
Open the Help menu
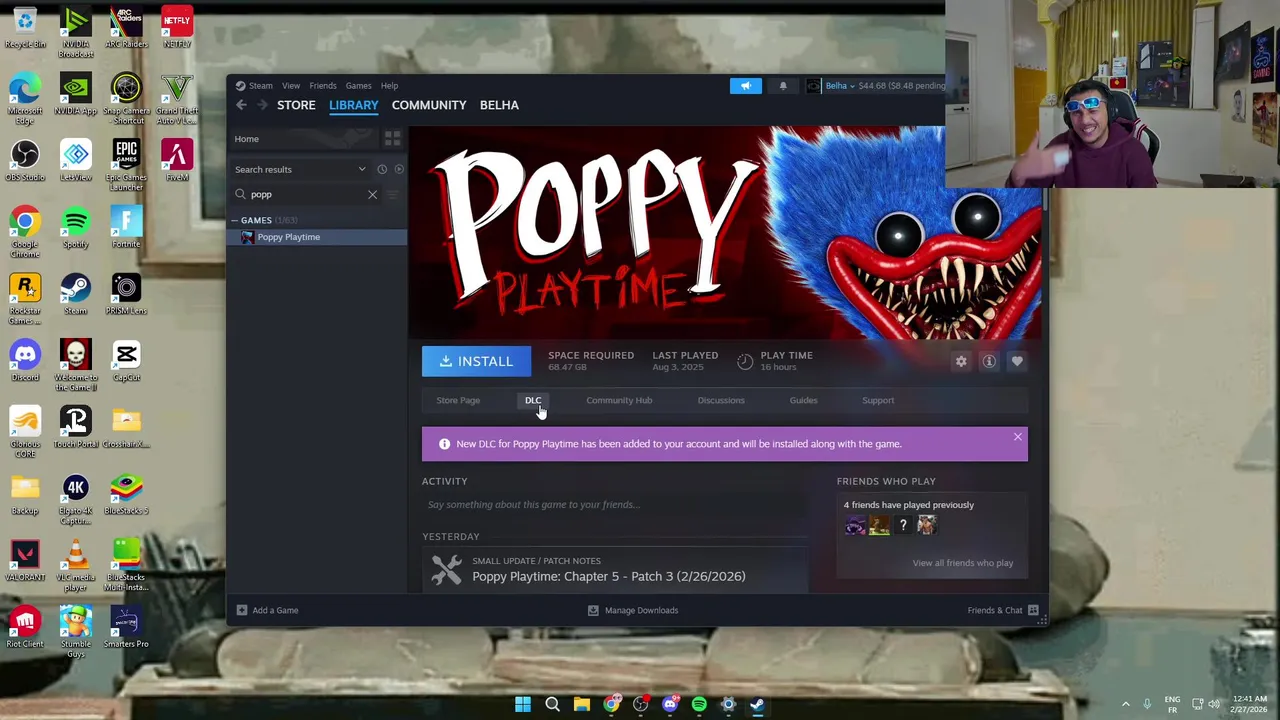(x=389, y=86)
